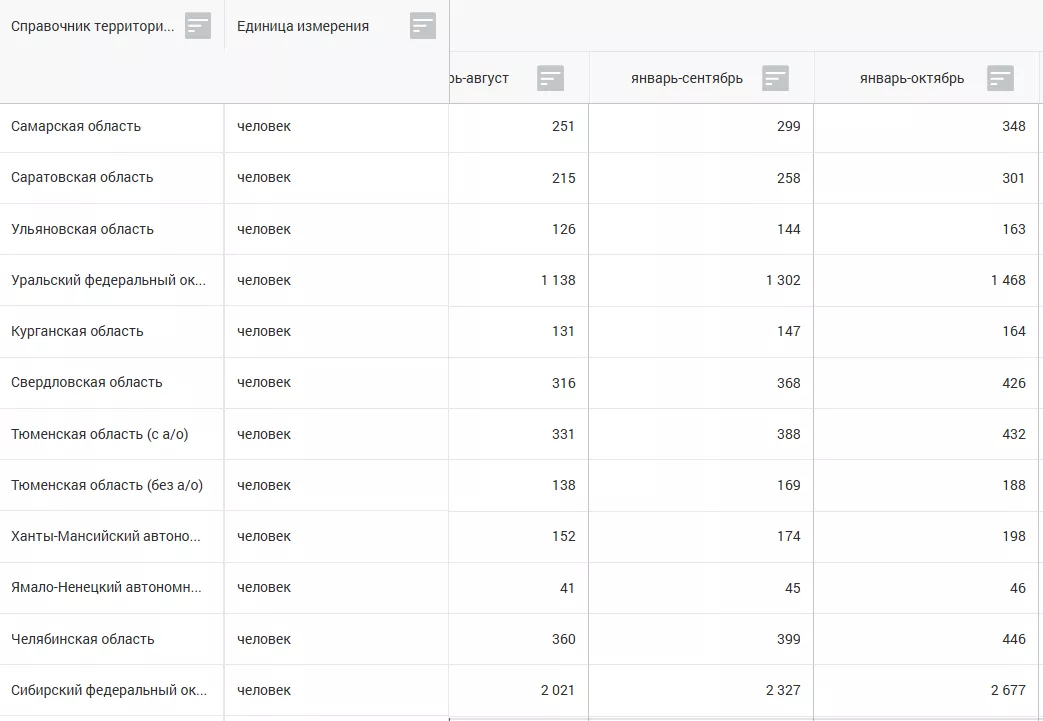Open filter icon for Справочник территорий column

point(198,26)
